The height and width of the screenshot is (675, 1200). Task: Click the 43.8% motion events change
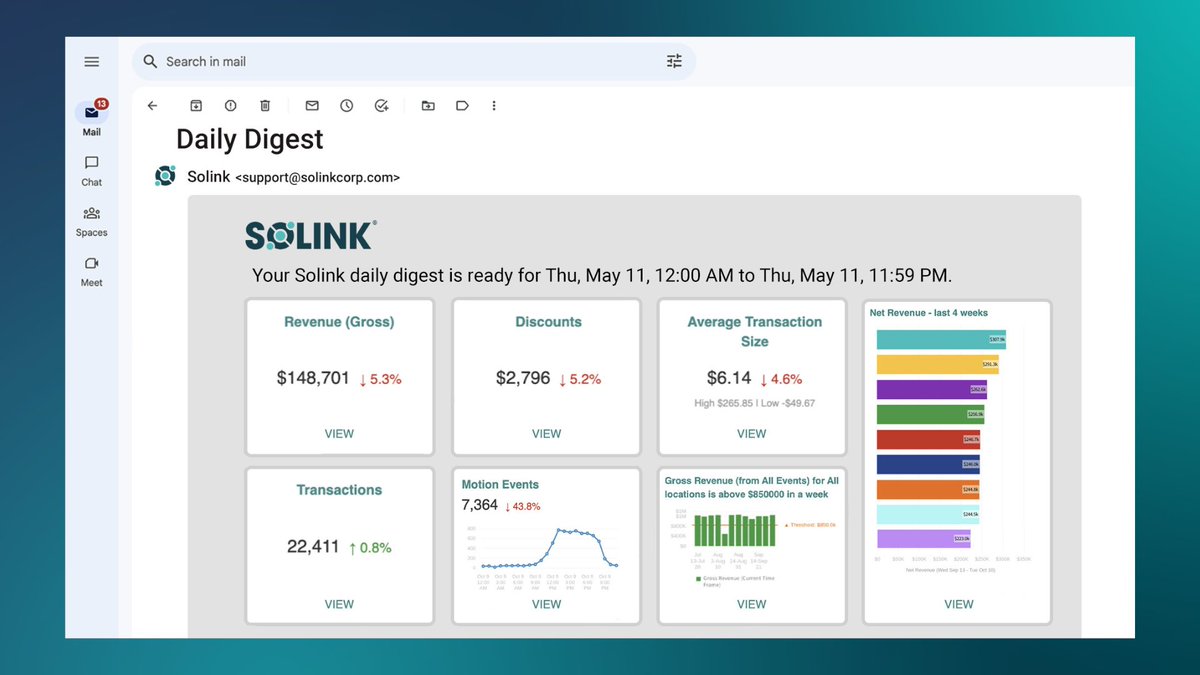coord(522,506)
